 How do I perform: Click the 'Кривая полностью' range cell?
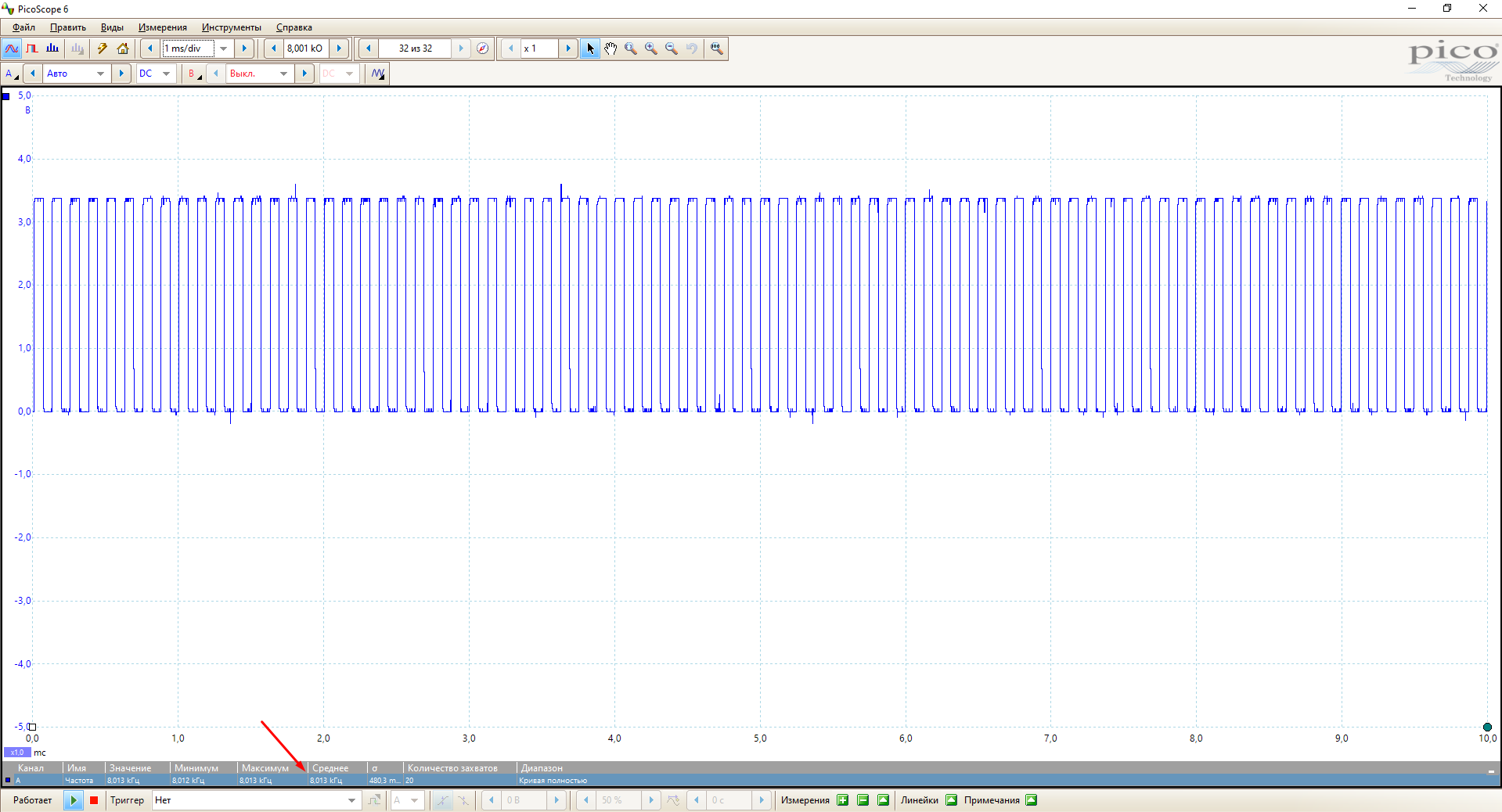(553, 781)
